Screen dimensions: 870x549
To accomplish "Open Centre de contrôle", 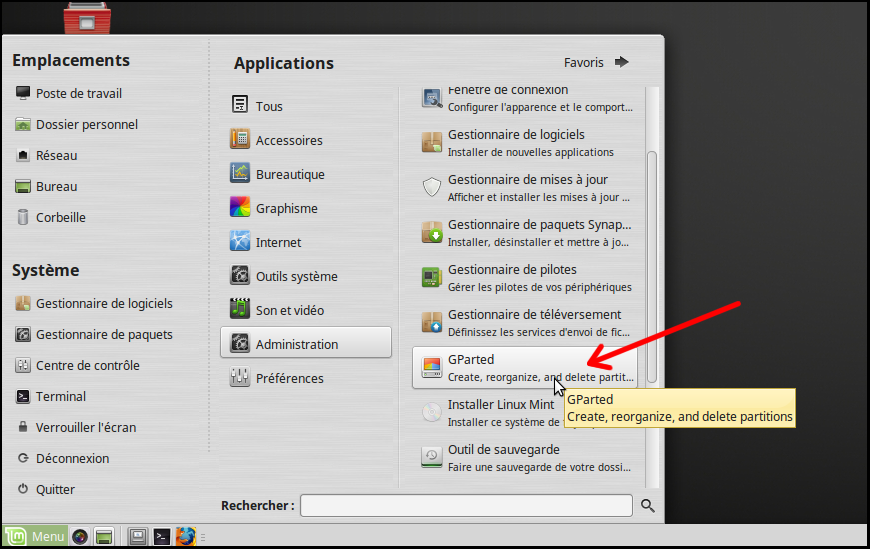I will click(87, 365).
